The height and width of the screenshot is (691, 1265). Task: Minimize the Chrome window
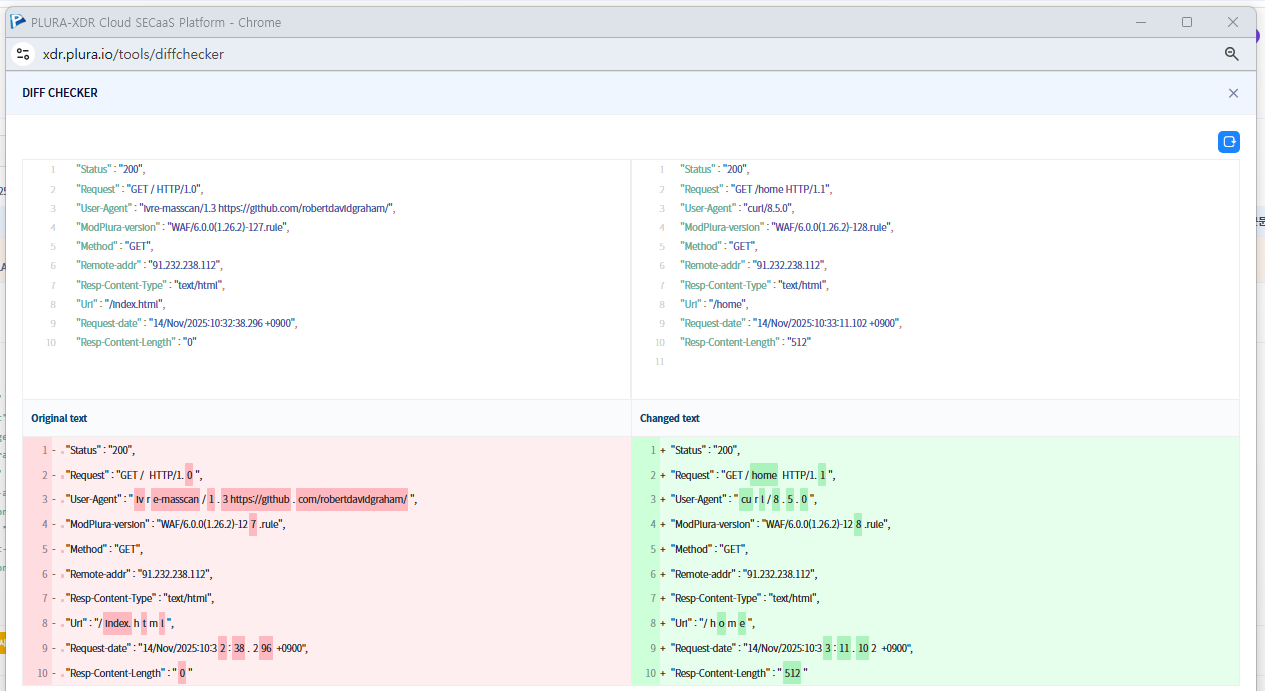coord(1141,22)
